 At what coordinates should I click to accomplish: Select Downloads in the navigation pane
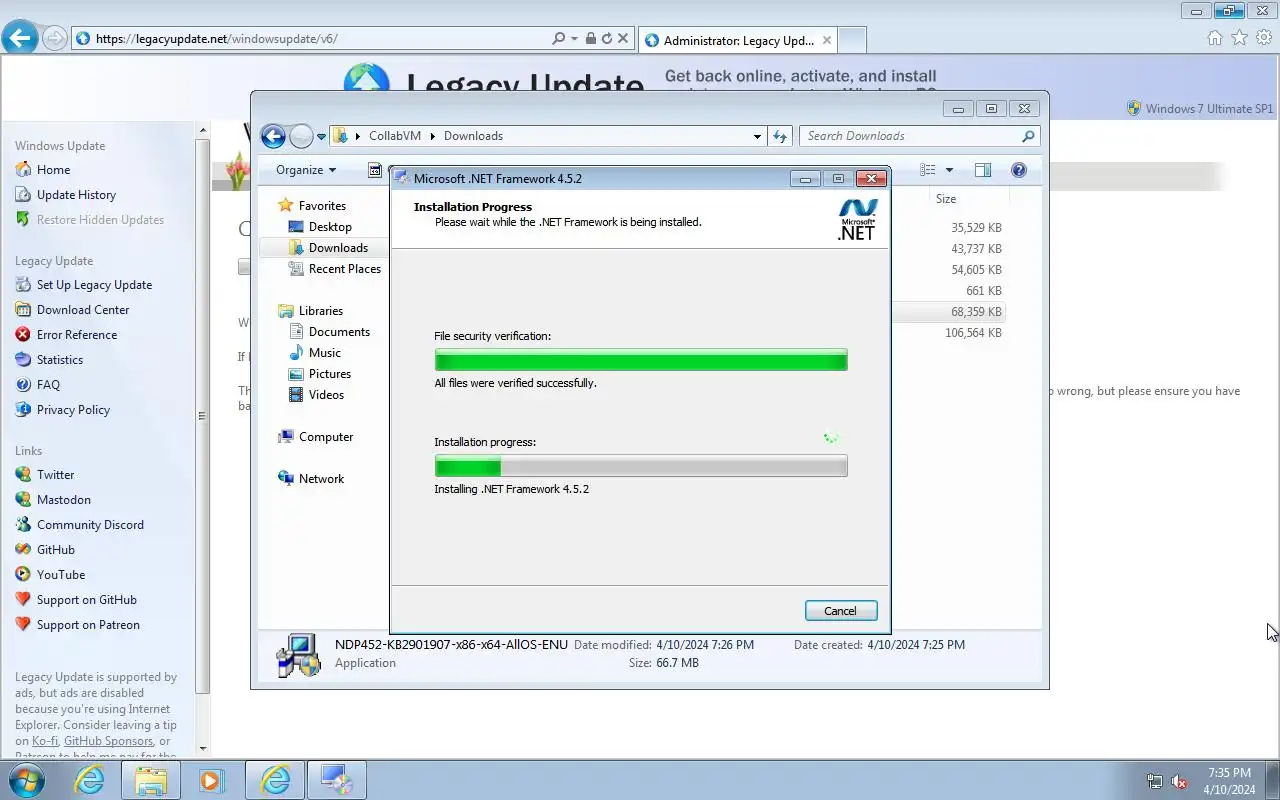coord(338,248)
